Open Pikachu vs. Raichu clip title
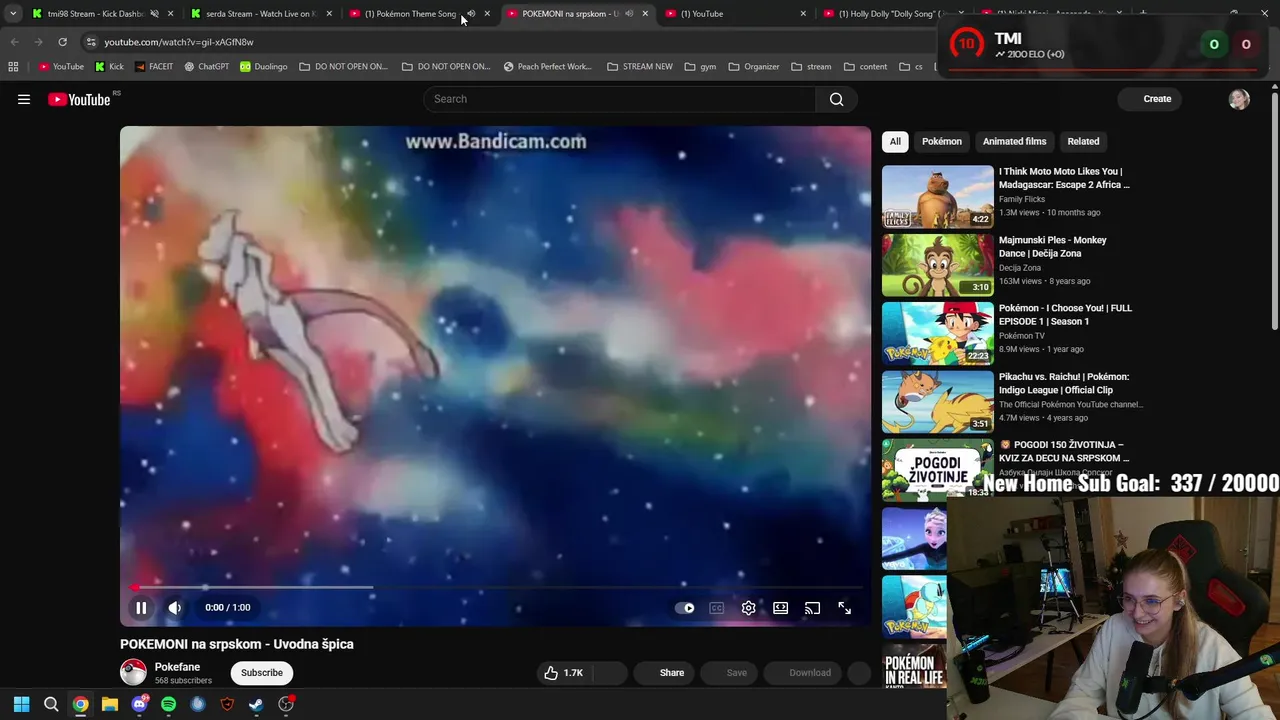The image size is (1280, 720). [x=1064, y=383]
